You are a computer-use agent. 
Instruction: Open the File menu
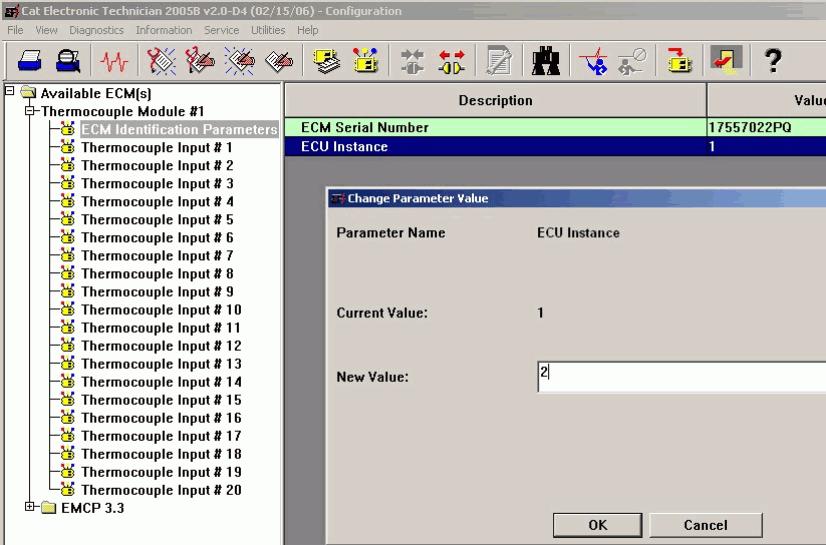[x=15, y=30]
